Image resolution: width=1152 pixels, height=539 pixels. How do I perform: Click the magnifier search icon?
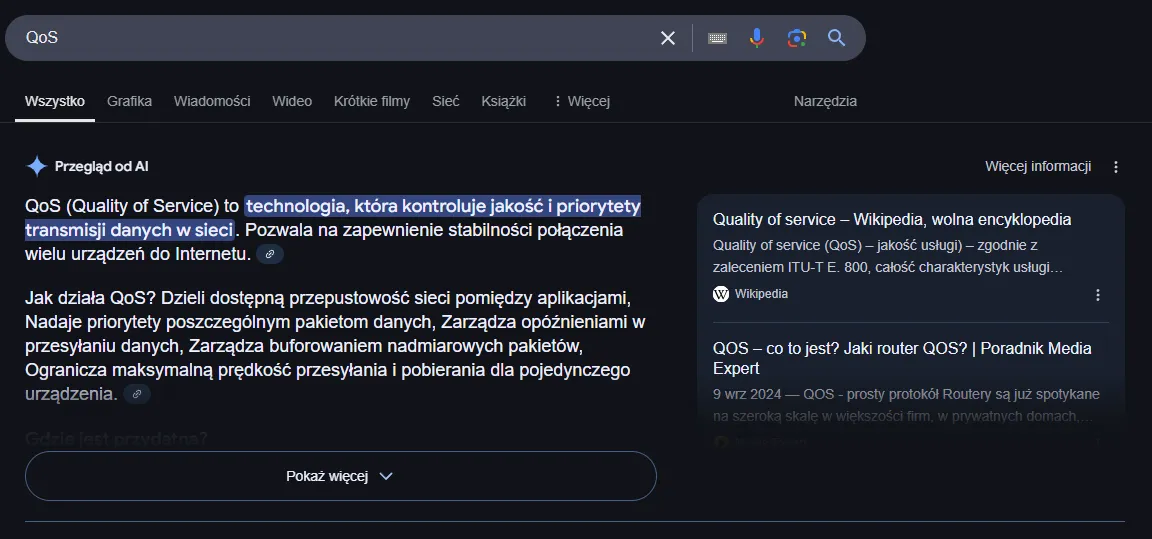coord(836,38)
